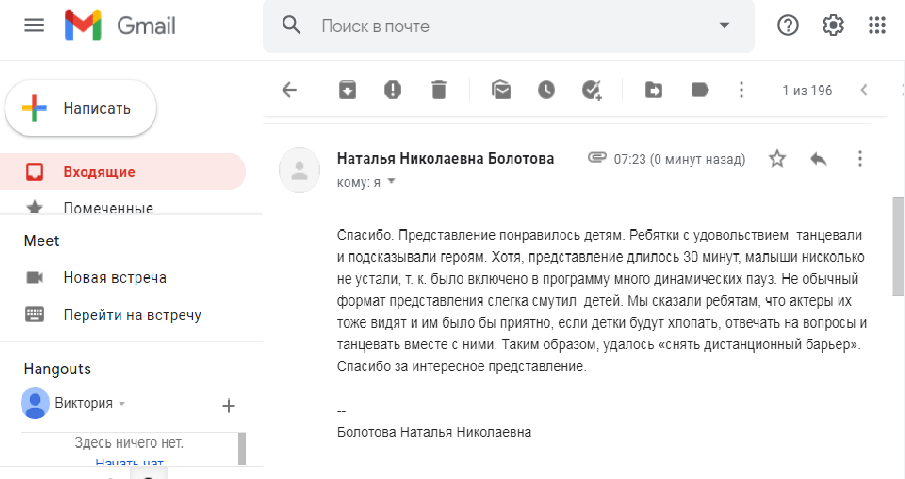Delete this email with trash icon
This screenshot has width=905, height=479.
(x=438, y=90)
